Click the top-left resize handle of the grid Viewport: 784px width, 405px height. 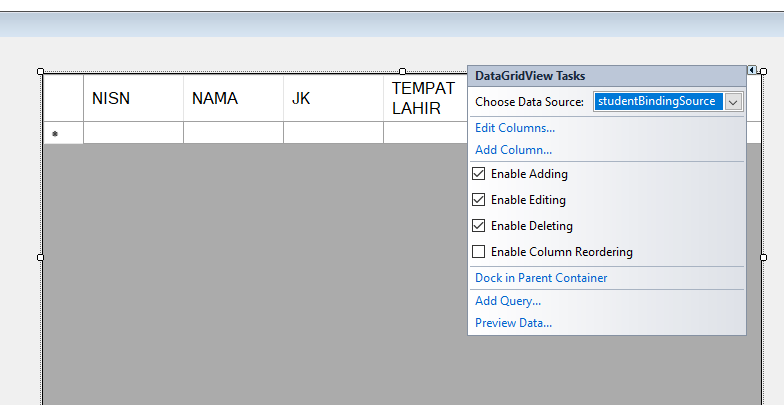pyautogui.click(x=41, y=72)
